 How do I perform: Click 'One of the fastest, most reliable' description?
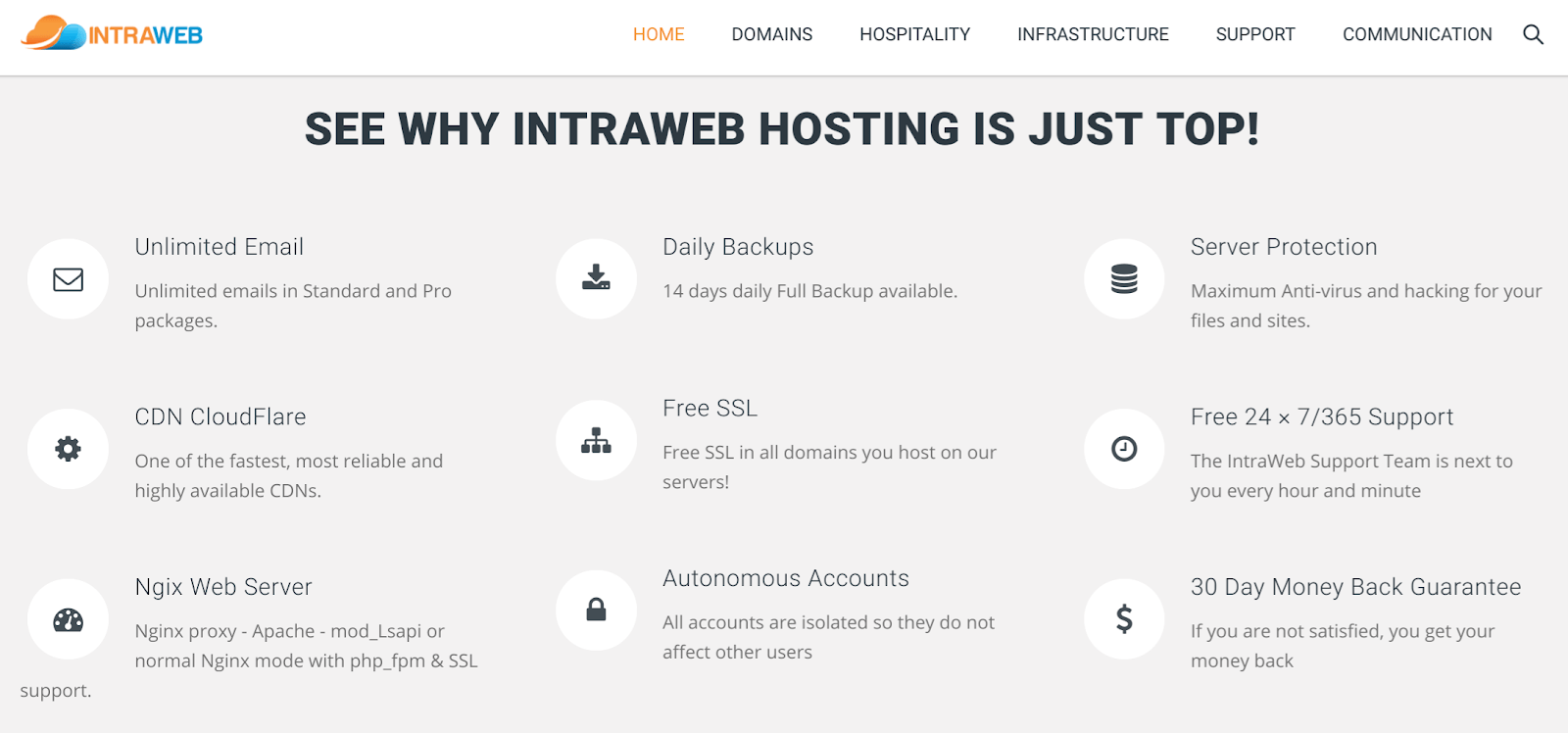[x=289, y=475]
